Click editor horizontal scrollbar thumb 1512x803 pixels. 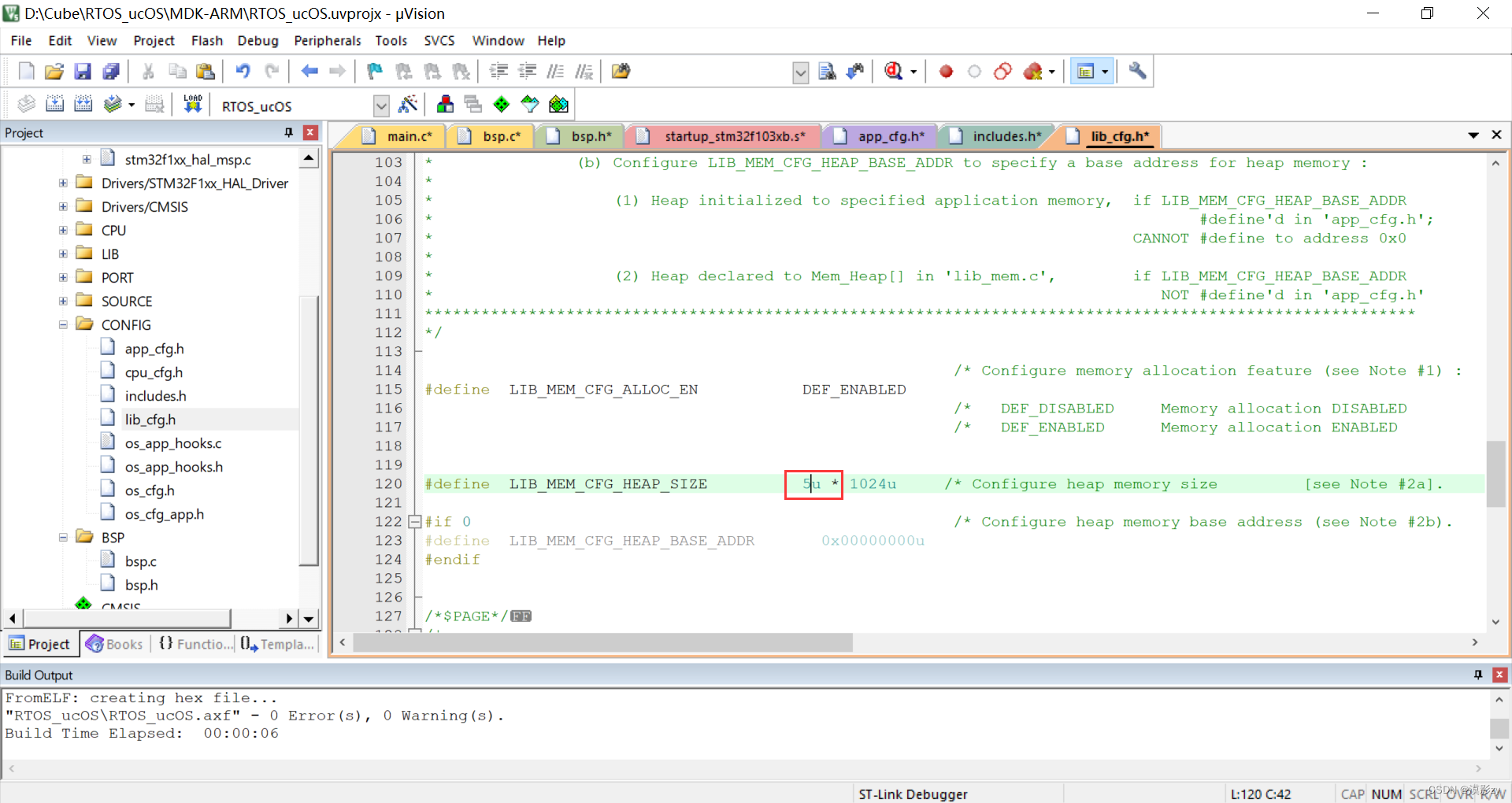click(x=602, y=643)
